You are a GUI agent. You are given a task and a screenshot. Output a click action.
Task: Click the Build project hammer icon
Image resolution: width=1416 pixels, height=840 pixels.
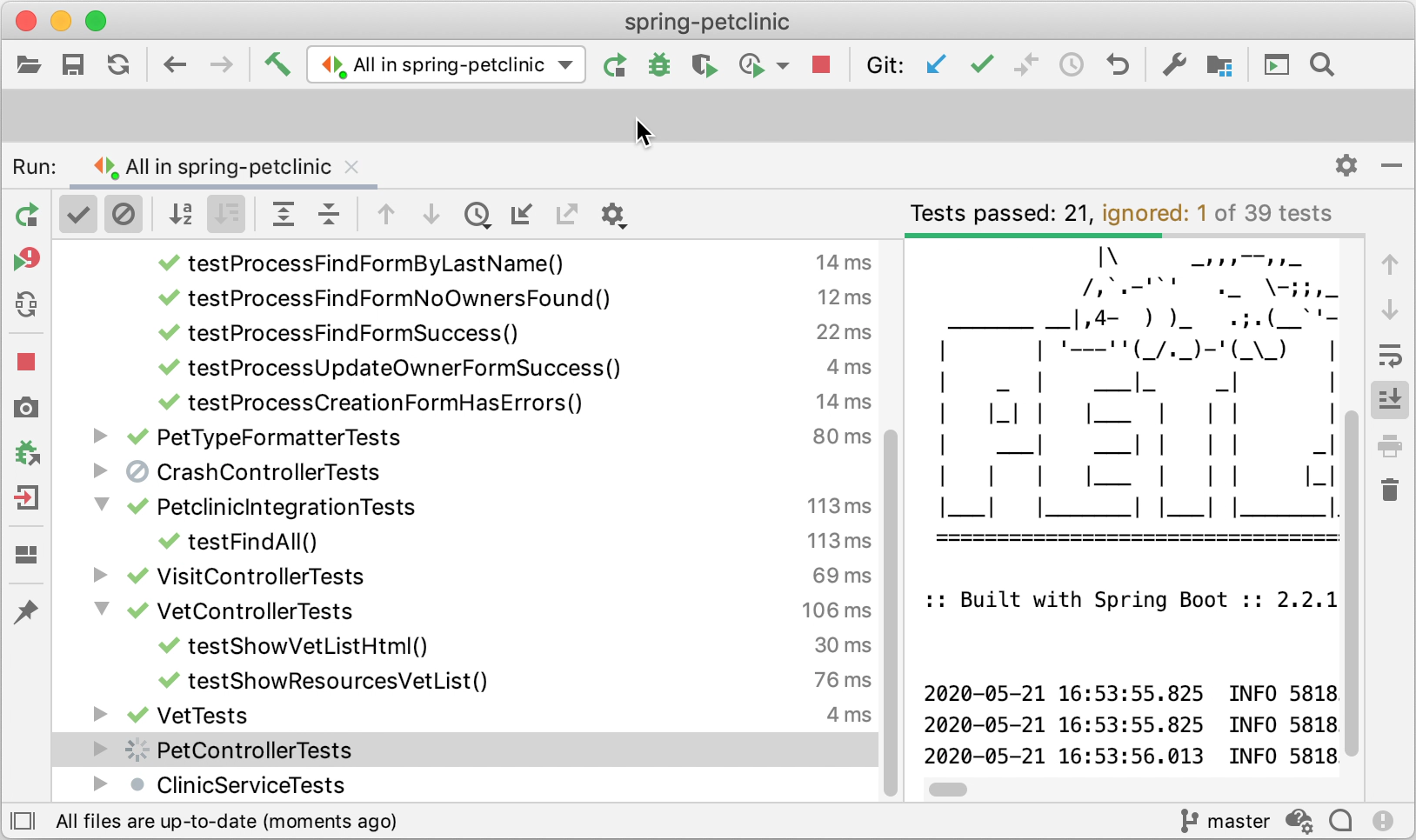tap(277, 64)
